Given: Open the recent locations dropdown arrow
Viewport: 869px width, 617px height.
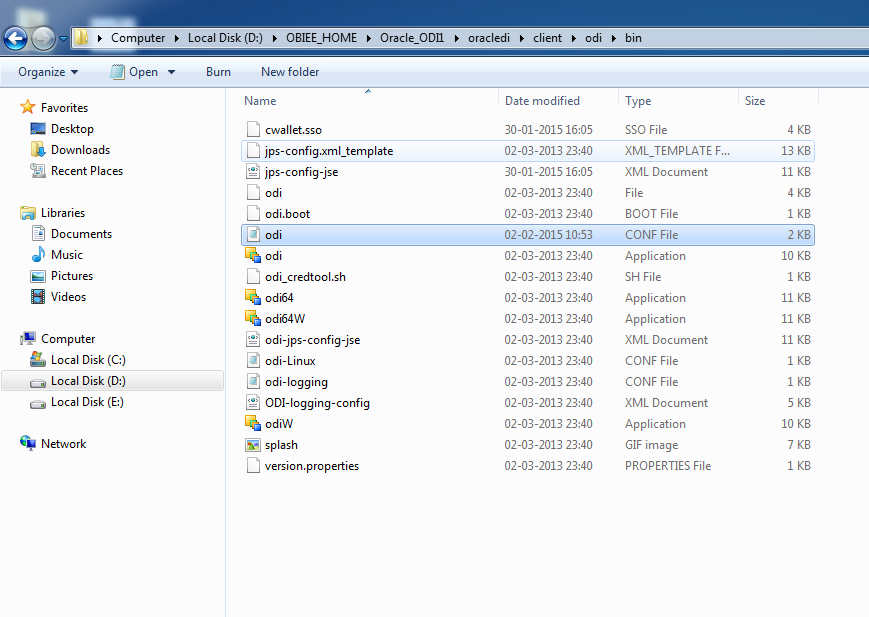Looking at the screenshot, I should 63,39.
